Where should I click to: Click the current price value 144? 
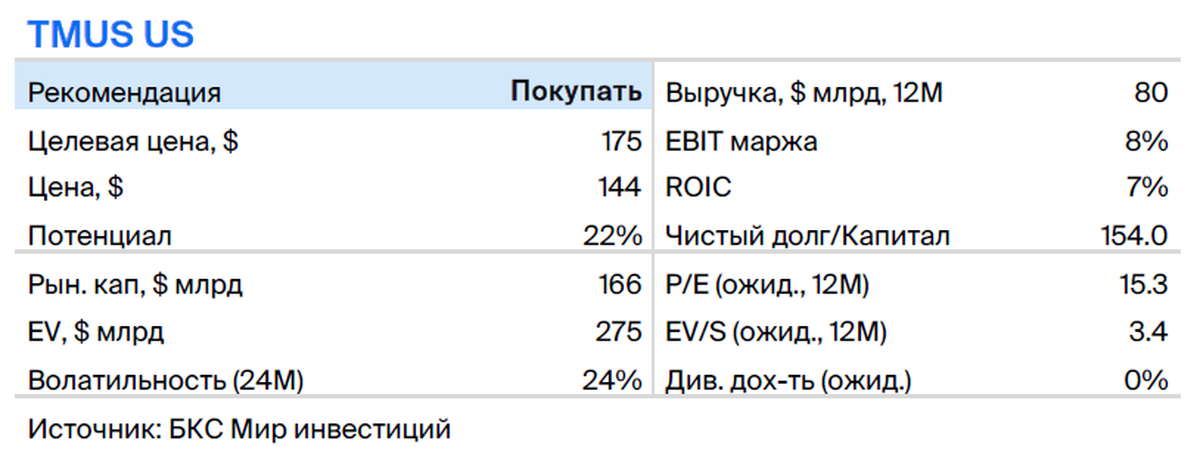click(621, 188)
